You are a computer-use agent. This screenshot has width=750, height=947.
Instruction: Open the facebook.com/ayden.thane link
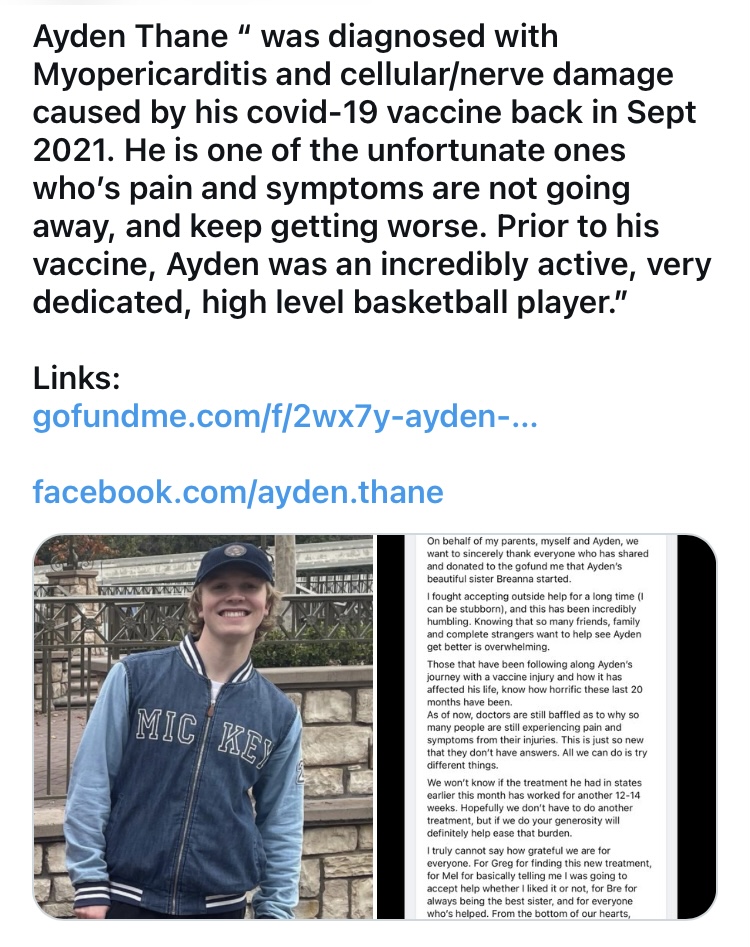coord(238,492)
